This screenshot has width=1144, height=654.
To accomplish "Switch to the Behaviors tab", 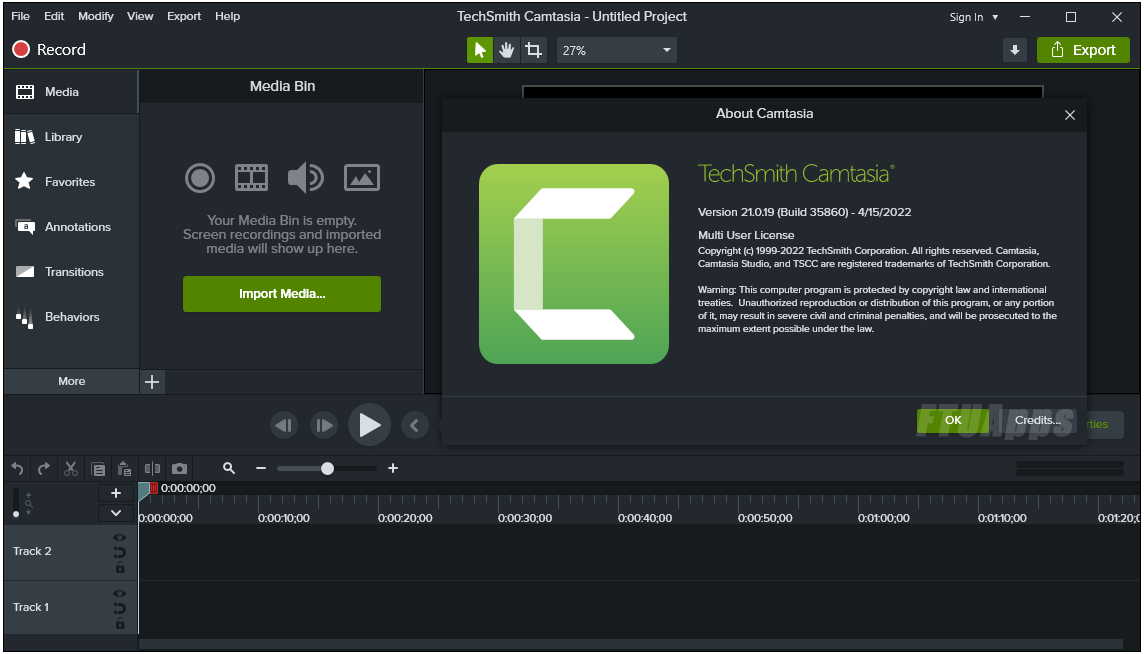I will click(x=71, y=317).
